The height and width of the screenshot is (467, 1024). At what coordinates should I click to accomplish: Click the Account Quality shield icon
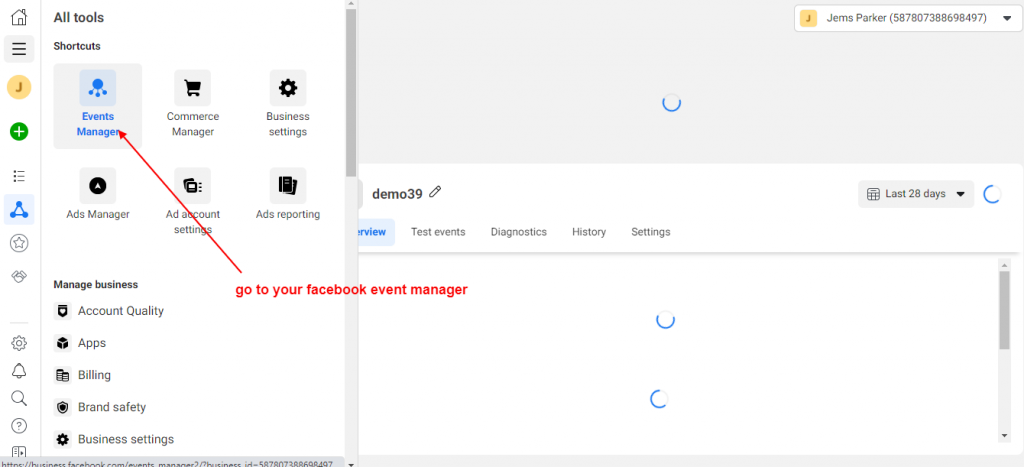[x=63, y=311]
